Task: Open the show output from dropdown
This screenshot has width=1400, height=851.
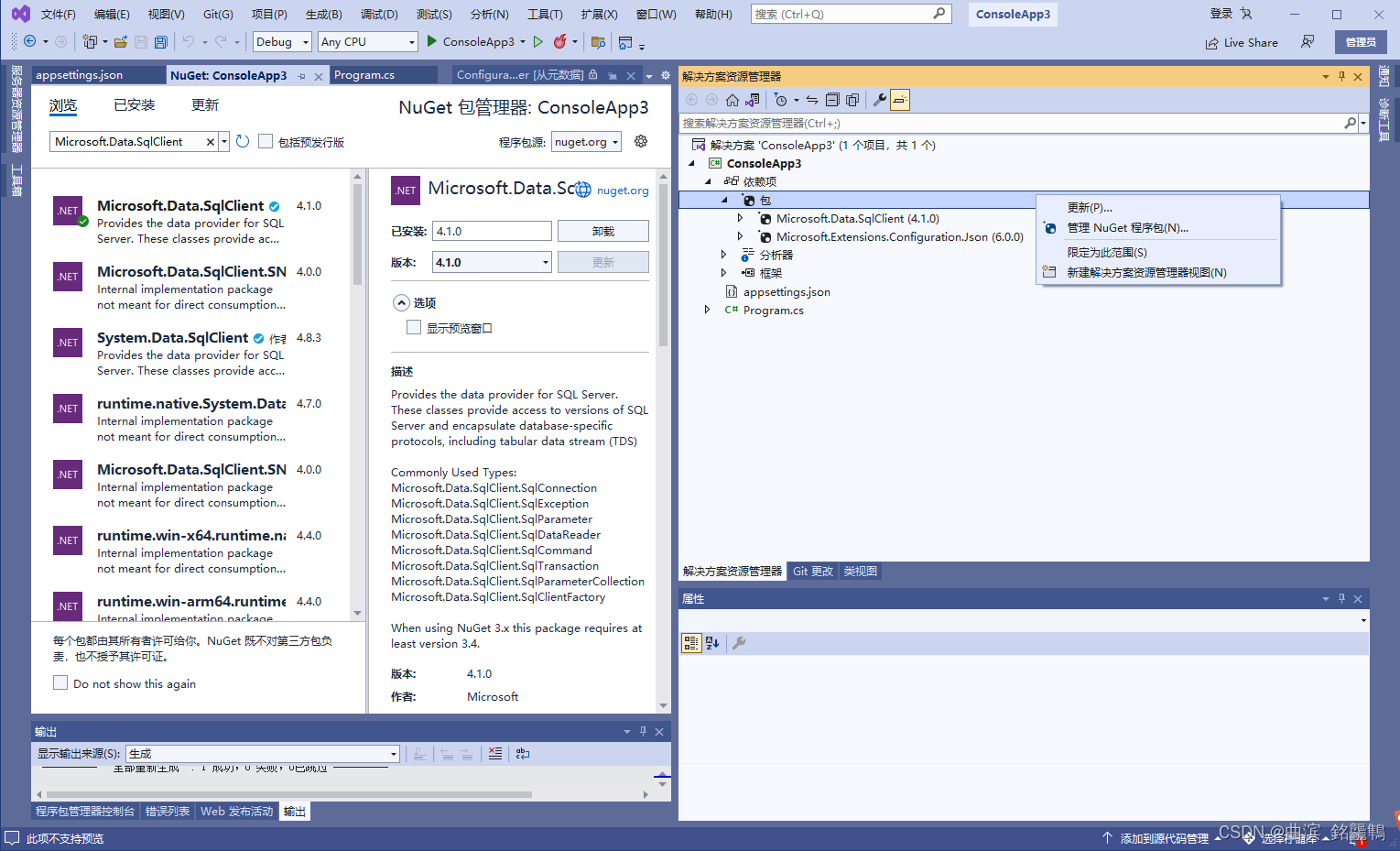Action: [x=263, y=753]
